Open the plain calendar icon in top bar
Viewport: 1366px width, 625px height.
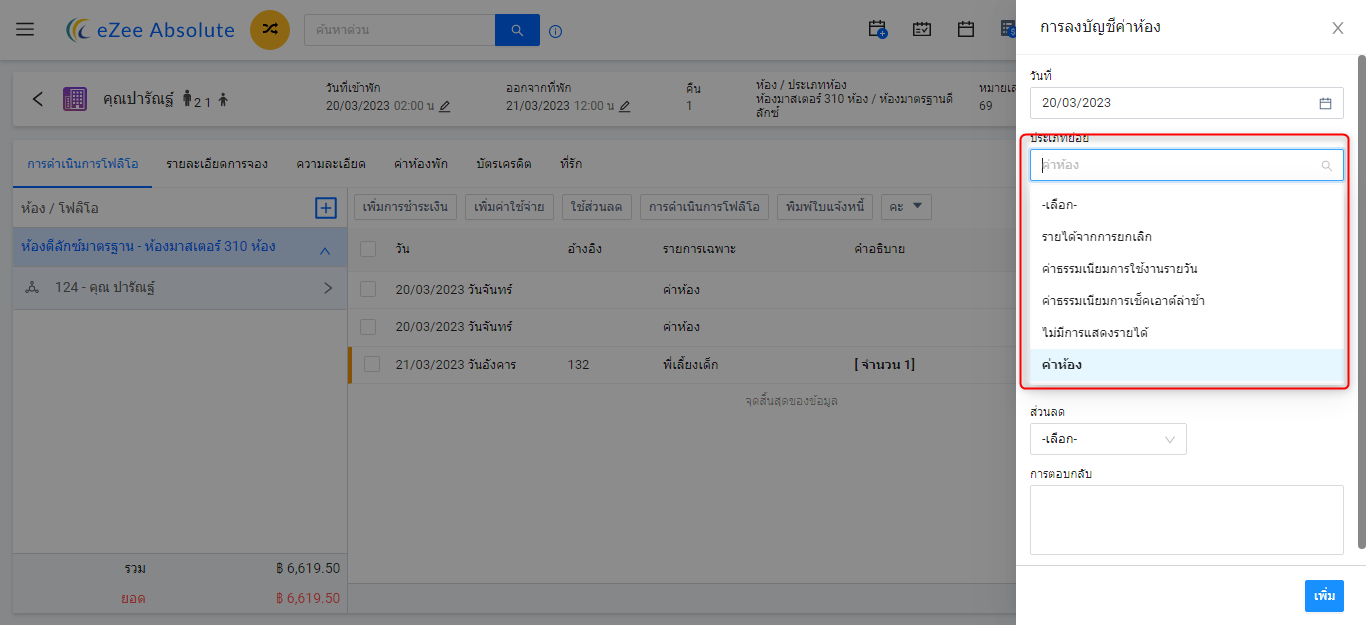pos(966,30)
